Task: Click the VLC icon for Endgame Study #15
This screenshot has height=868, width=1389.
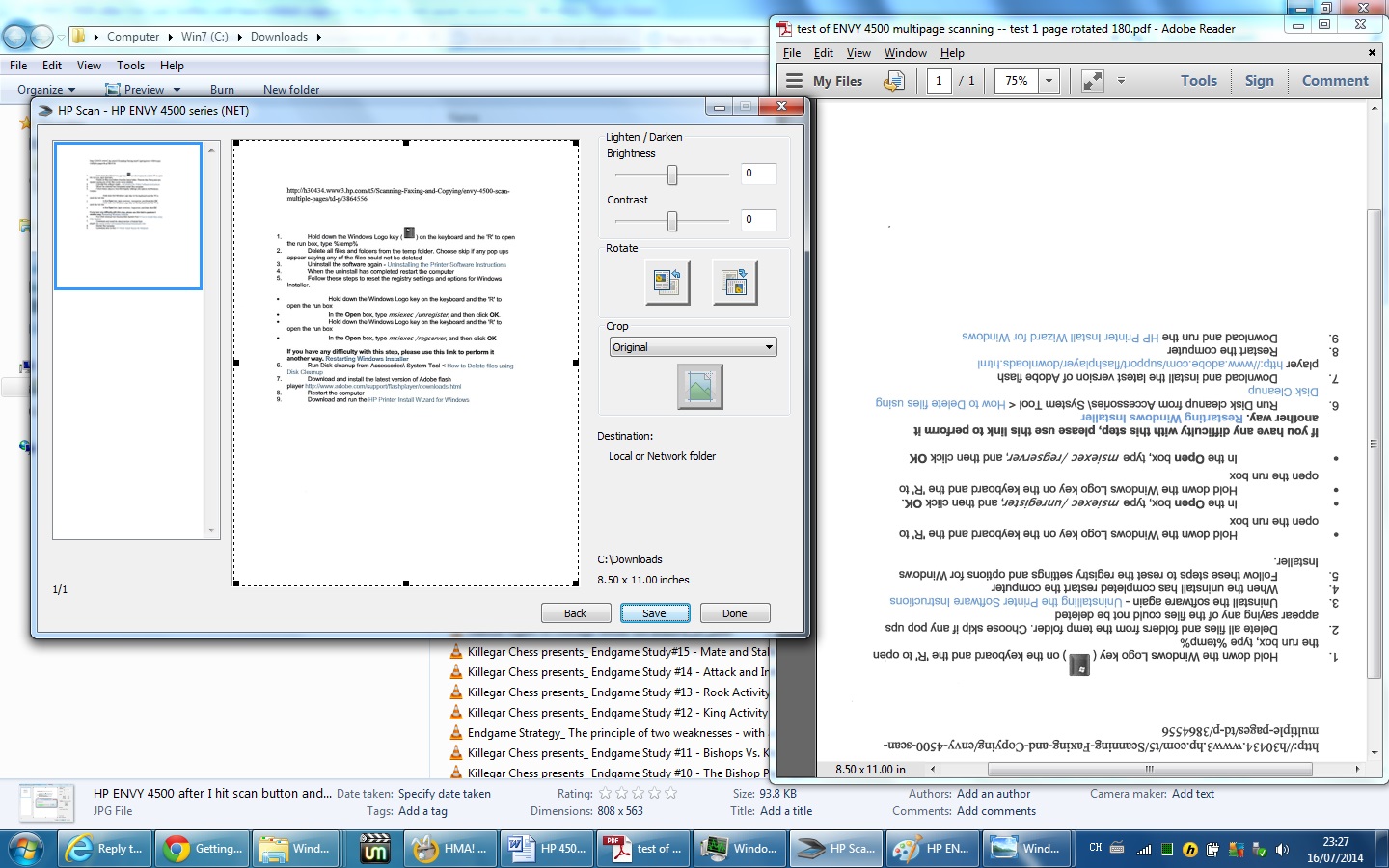Action: pyautogui.click(x=456, y=652)
